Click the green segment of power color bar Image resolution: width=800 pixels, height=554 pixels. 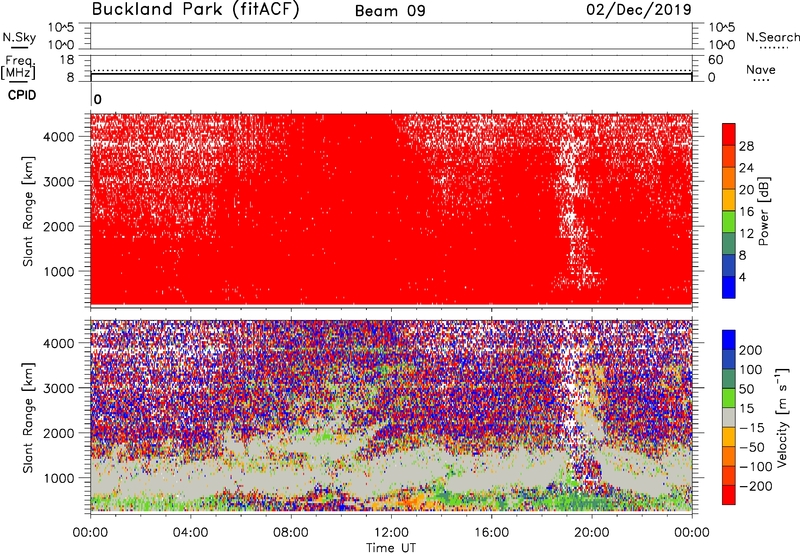click(728, 222)
